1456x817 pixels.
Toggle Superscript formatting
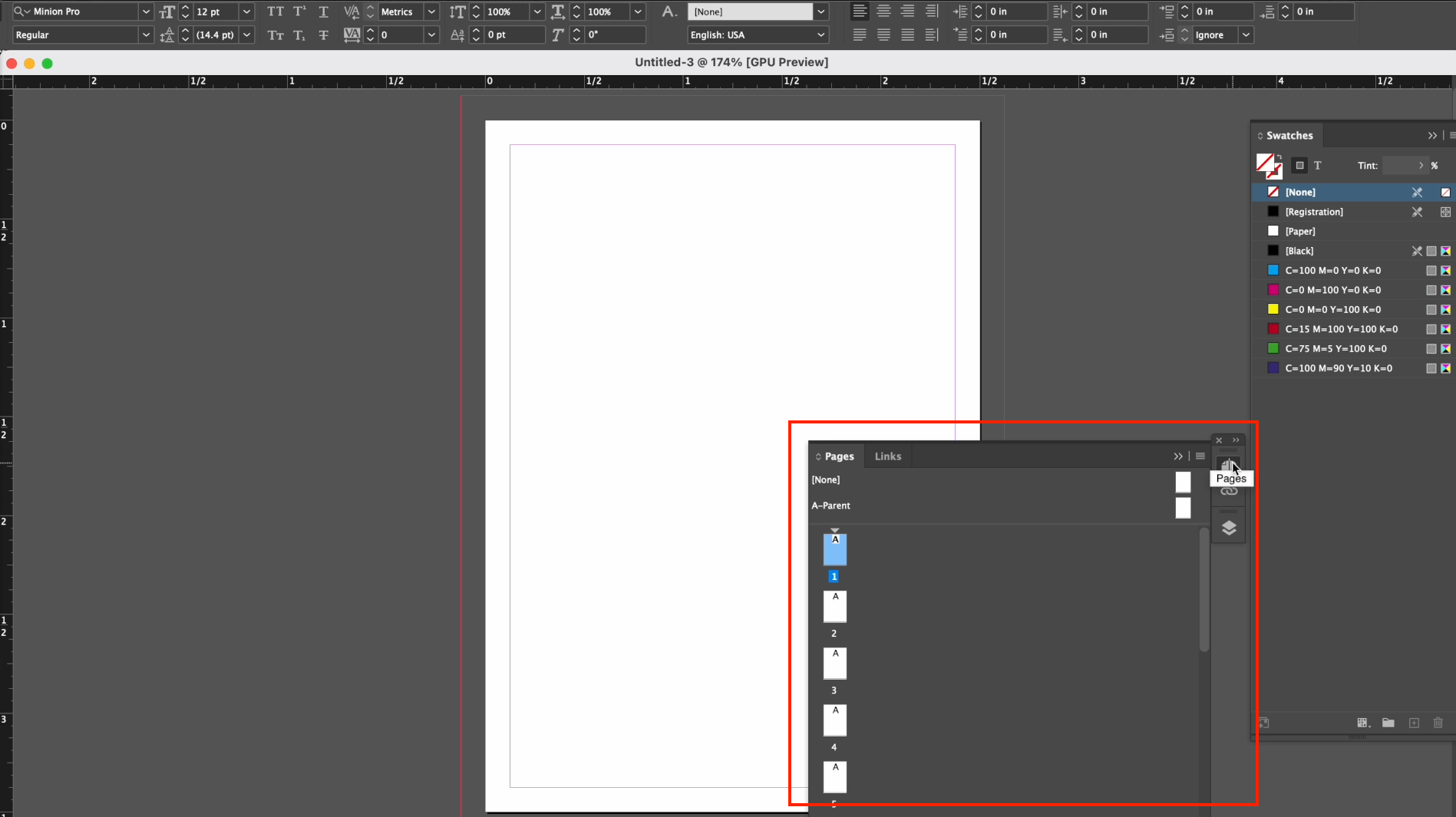tap(299, 12)
